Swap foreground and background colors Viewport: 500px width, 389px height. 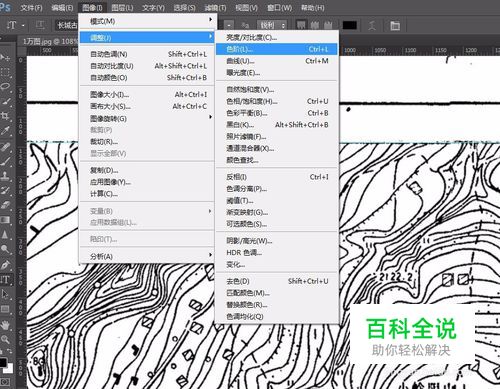[9, 352]
